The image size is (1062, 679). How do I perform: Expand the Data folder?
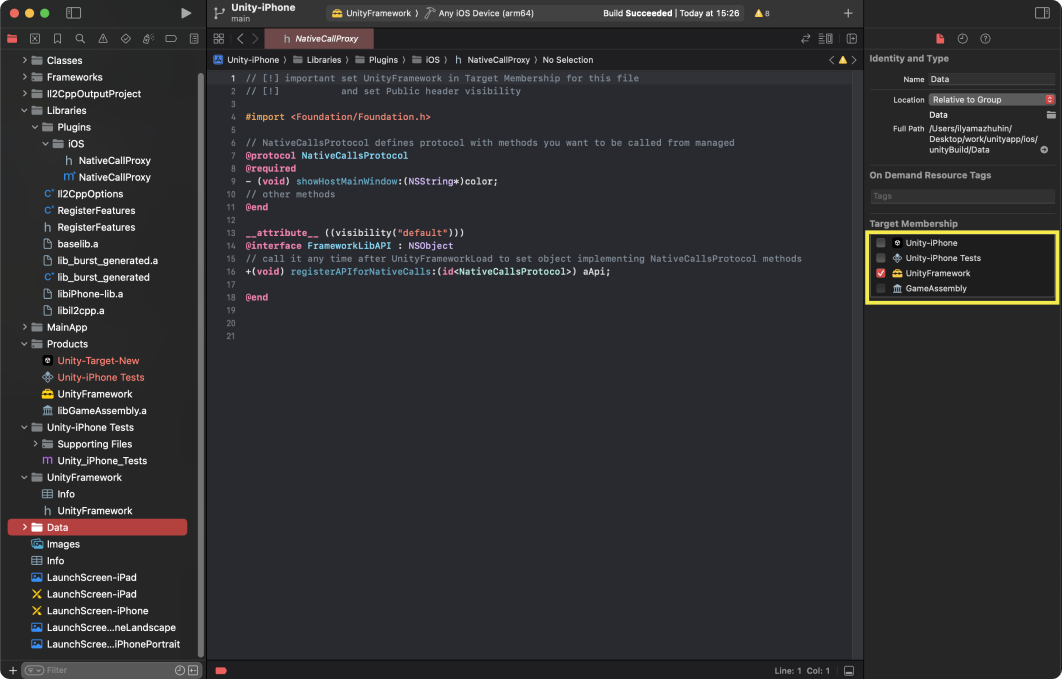[x=24, y=527]
